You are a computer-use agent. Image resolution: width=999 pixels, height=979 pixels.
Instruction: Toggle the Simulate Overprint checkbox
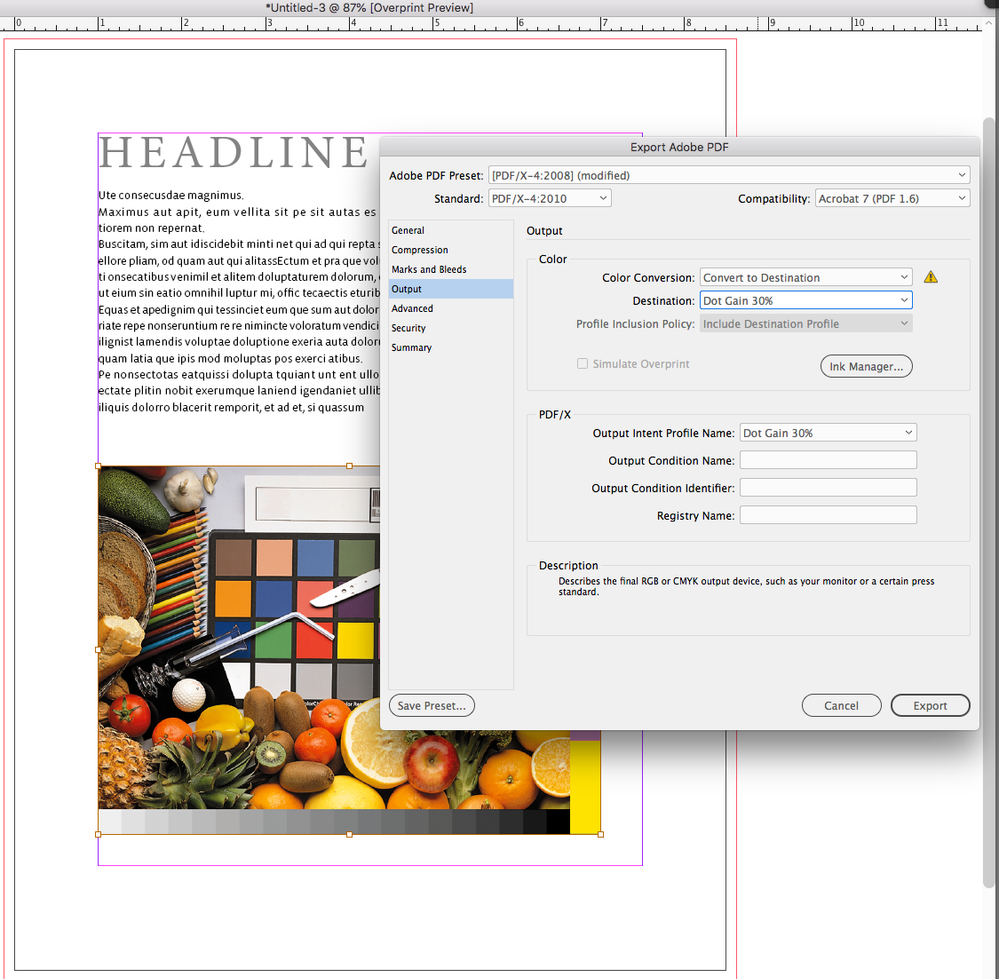[582, 364]
